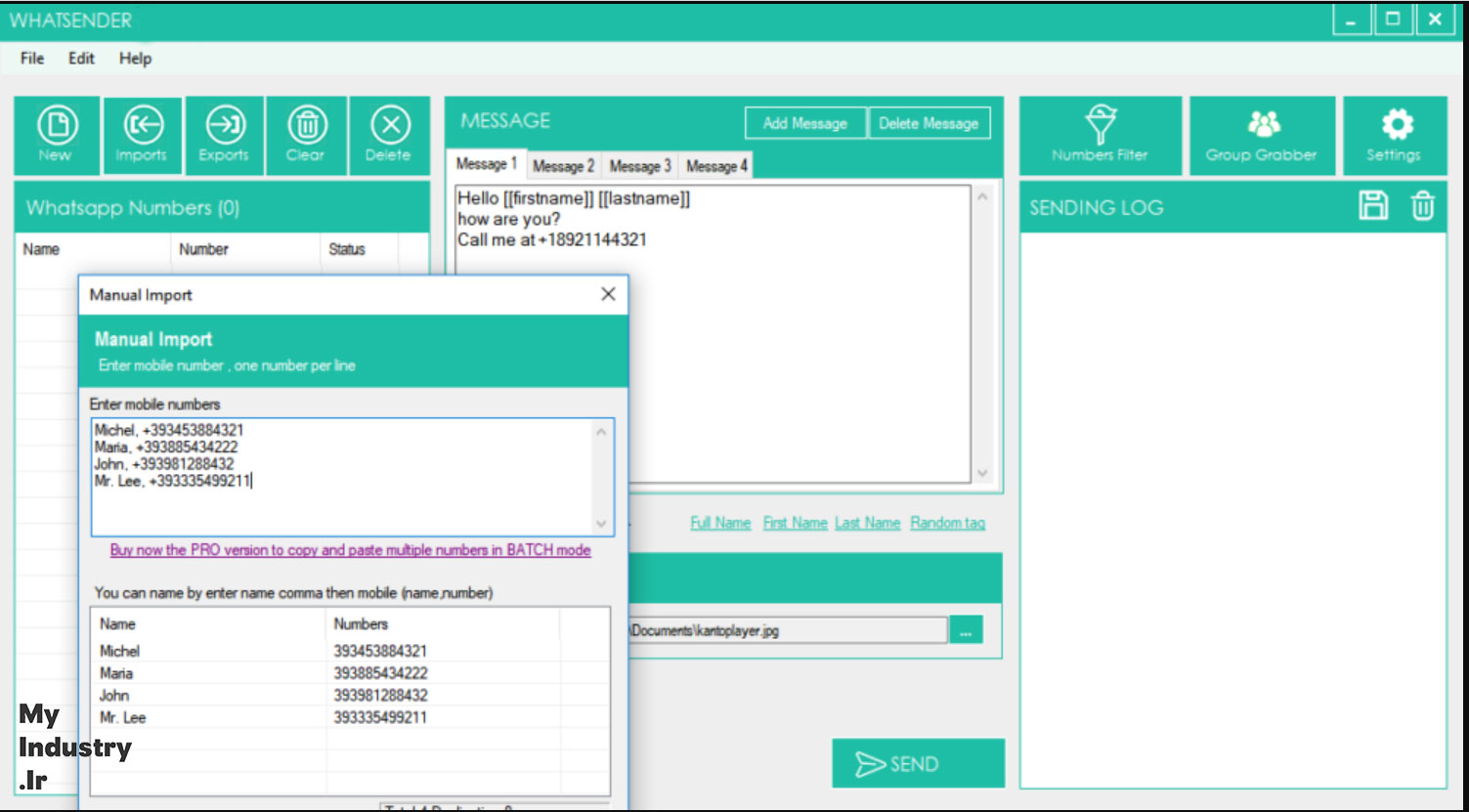Click number 393981288432 cell
Viewport: 1469px width, 812px height.
tap(380, 696)
